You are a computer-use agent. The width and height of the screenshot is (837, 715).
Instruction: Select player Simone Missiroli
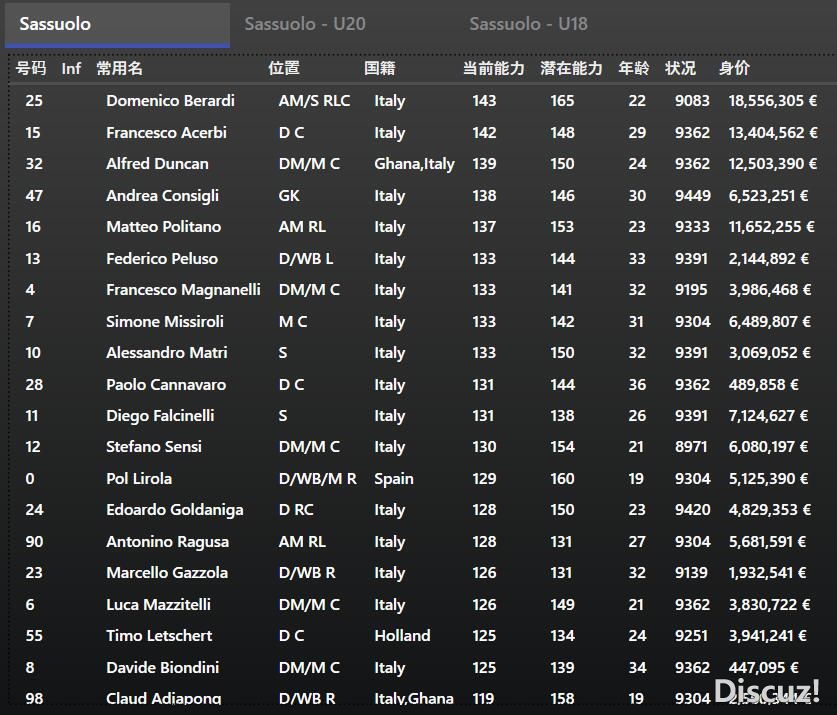(x=164, y=322)
